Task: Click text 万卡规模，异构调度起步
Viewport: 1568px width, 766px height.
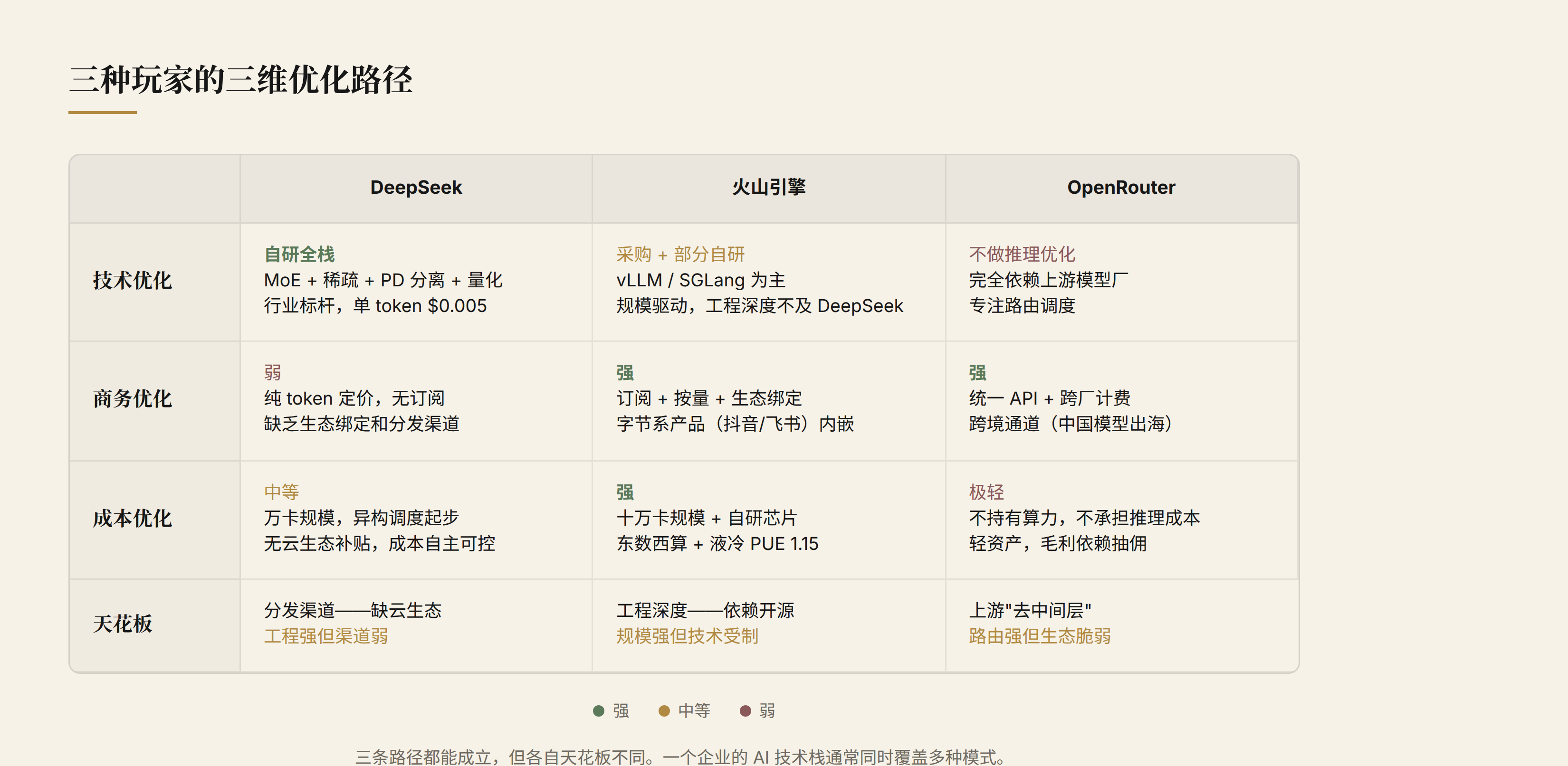Action: (x=361, y=518)
